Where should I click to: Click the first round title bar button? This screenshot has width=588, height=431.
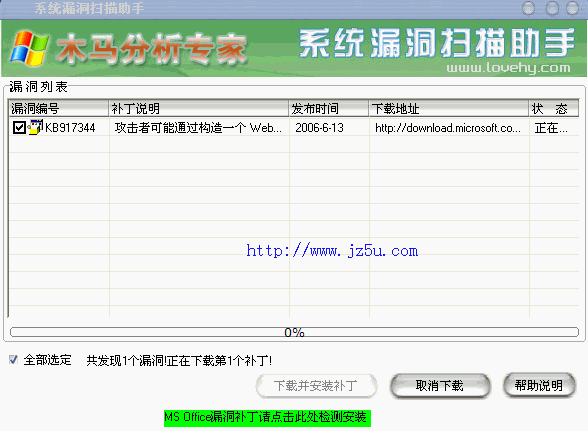[x=529, y=8]
